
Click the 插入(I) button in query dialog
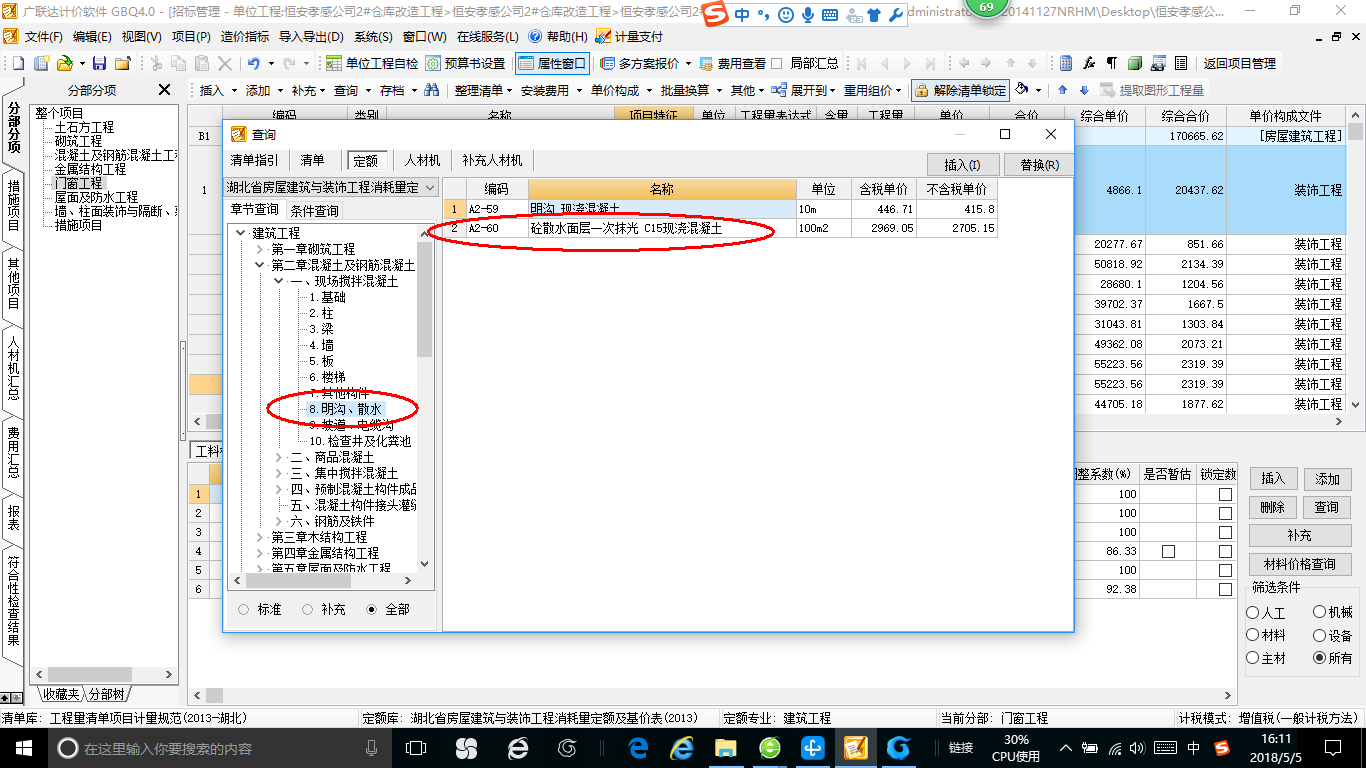(962, 165)
